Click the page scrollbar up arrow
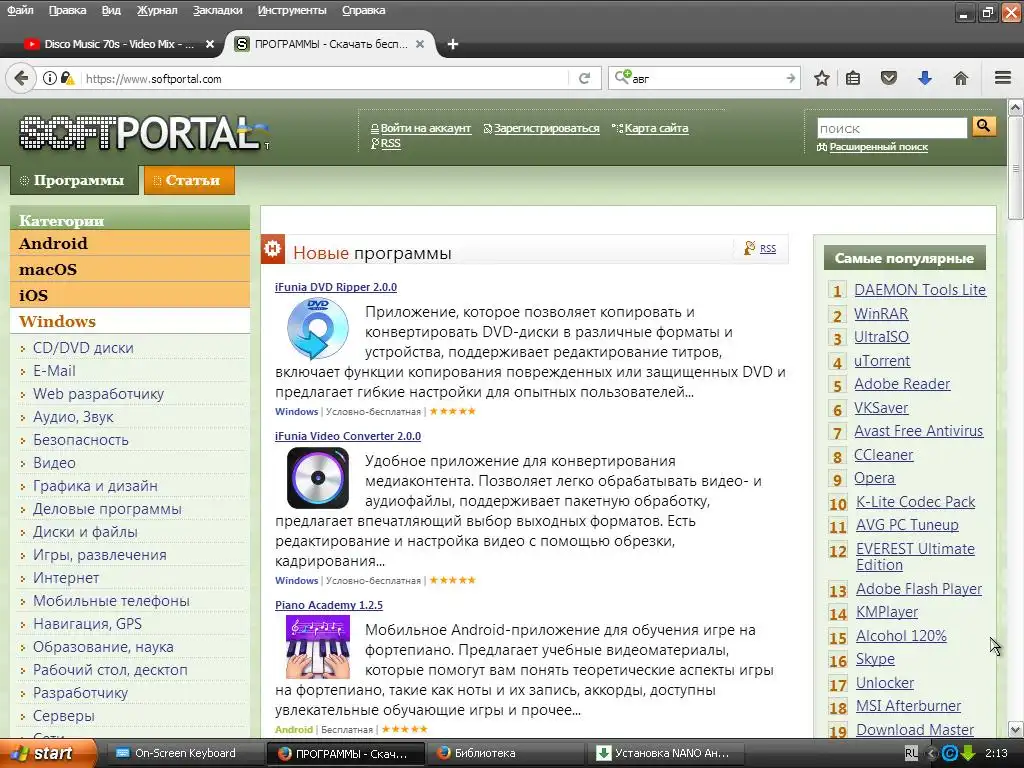 (1016, 106)
